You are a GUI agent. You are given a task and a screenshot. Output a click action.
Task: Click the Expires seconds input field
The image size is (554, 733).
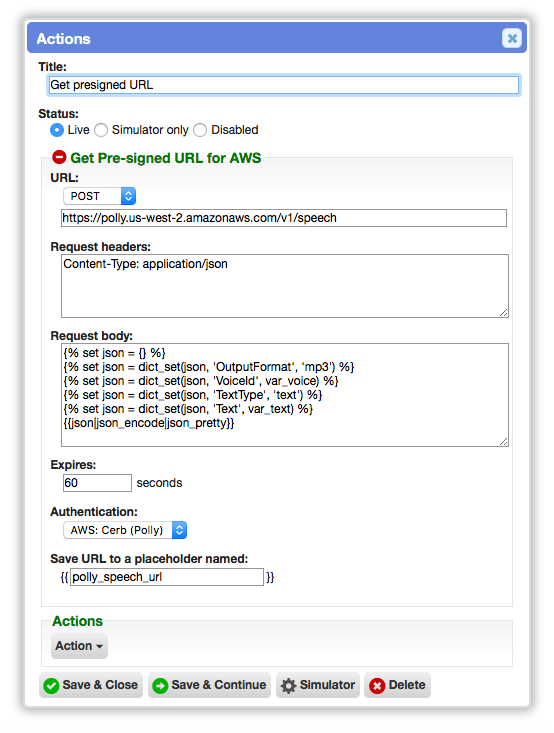tap(97, 483)
